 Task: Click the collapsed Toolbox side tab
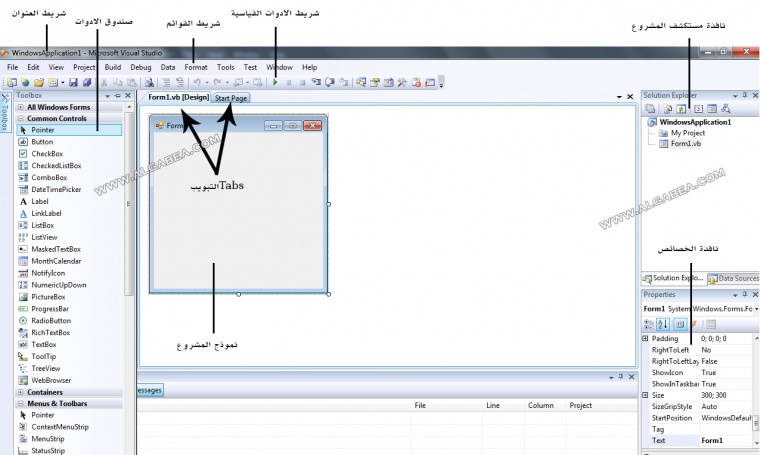coord(5,112)
